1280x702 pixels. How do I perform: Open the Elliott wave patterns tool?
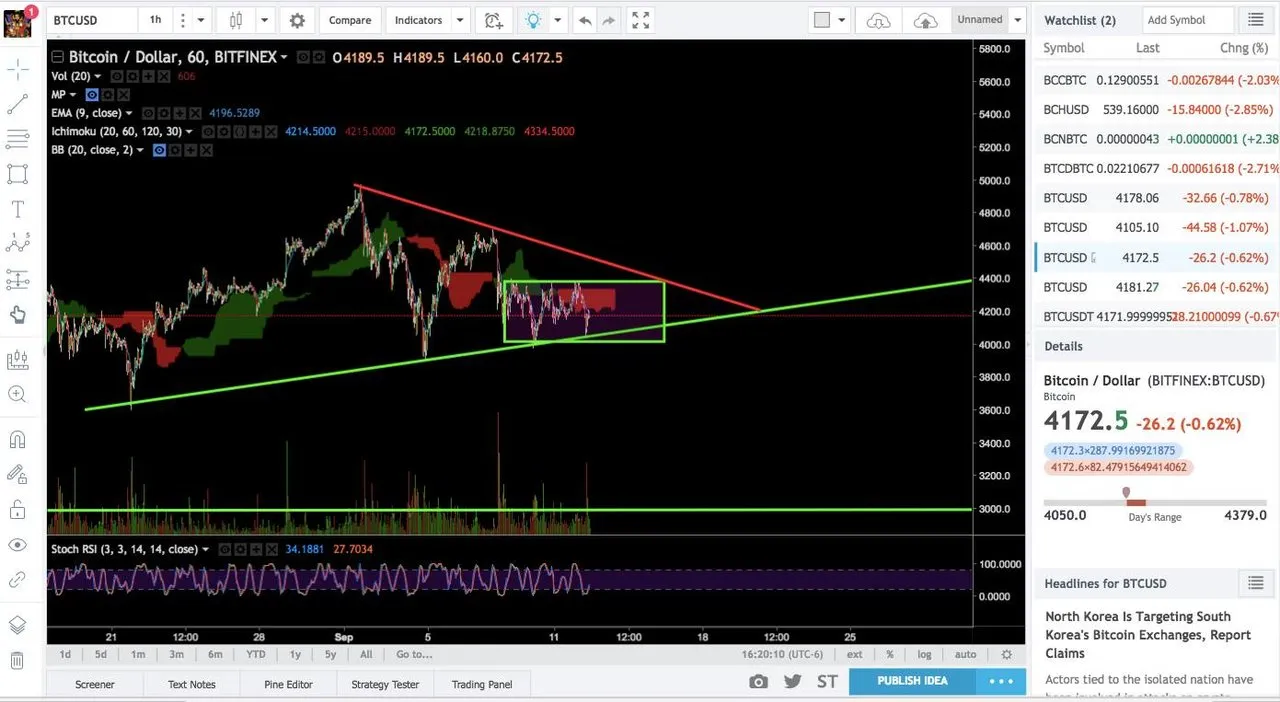tap(17, 243)
